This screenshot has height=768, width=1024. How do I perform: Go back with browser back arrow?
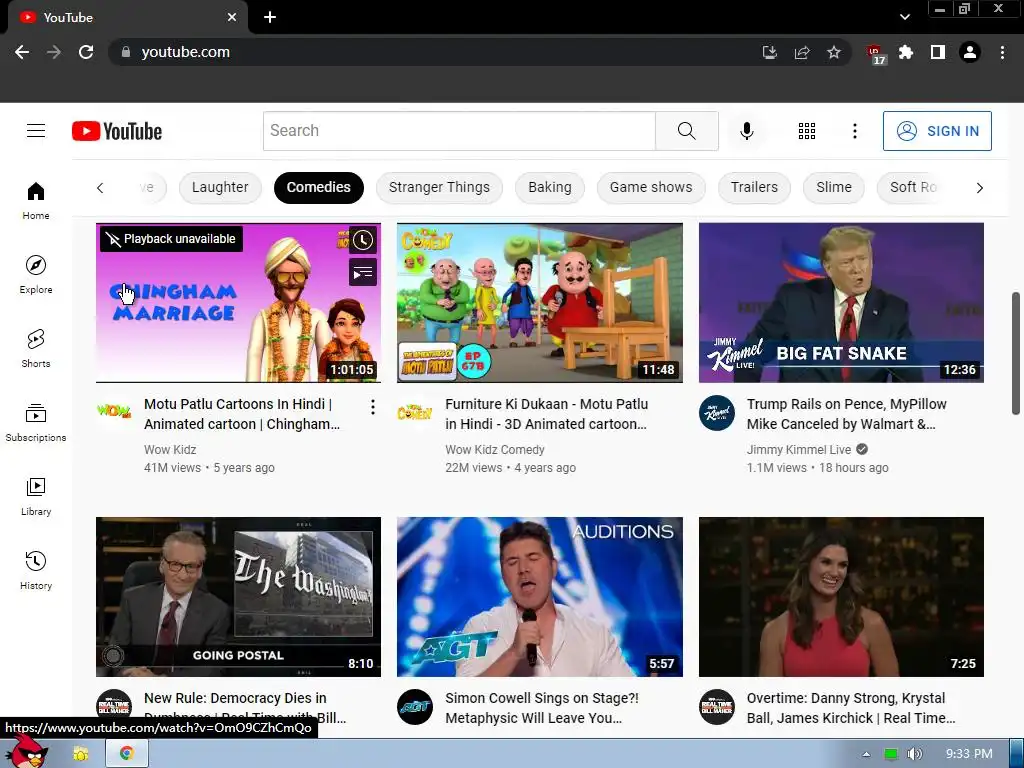tap(22, 52)
